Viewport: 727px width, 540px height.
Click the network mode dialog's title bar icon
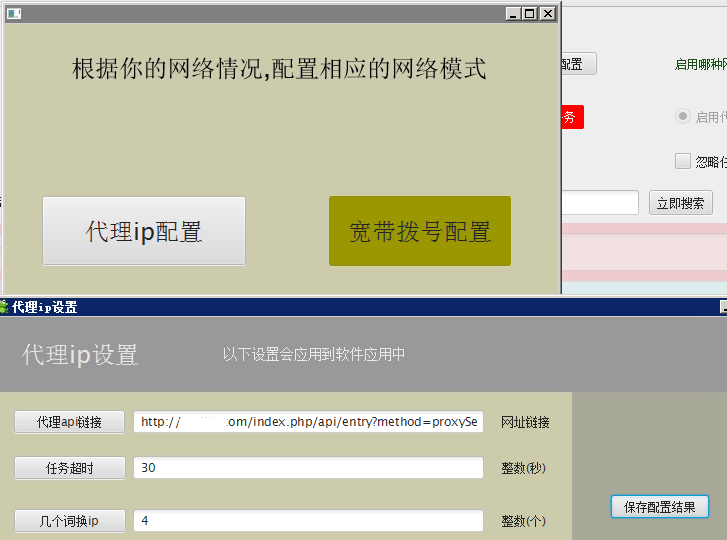[x=14, y=14]
